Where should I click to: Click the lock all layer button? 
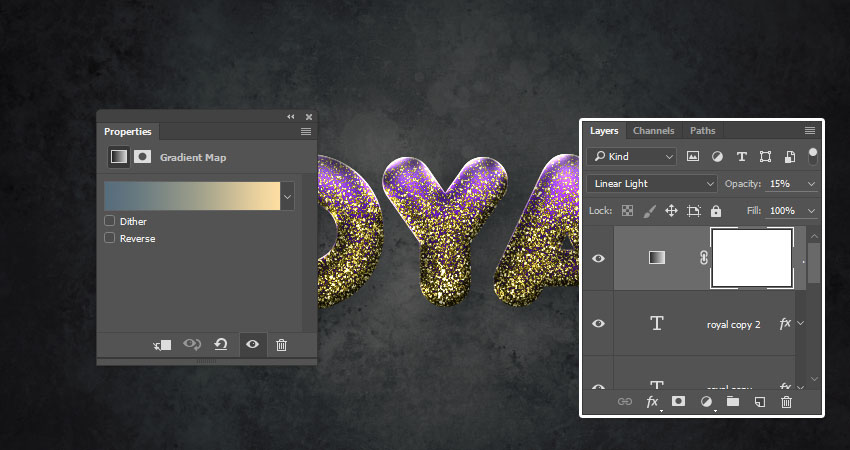pyautogui.click(x=716, y=211)
